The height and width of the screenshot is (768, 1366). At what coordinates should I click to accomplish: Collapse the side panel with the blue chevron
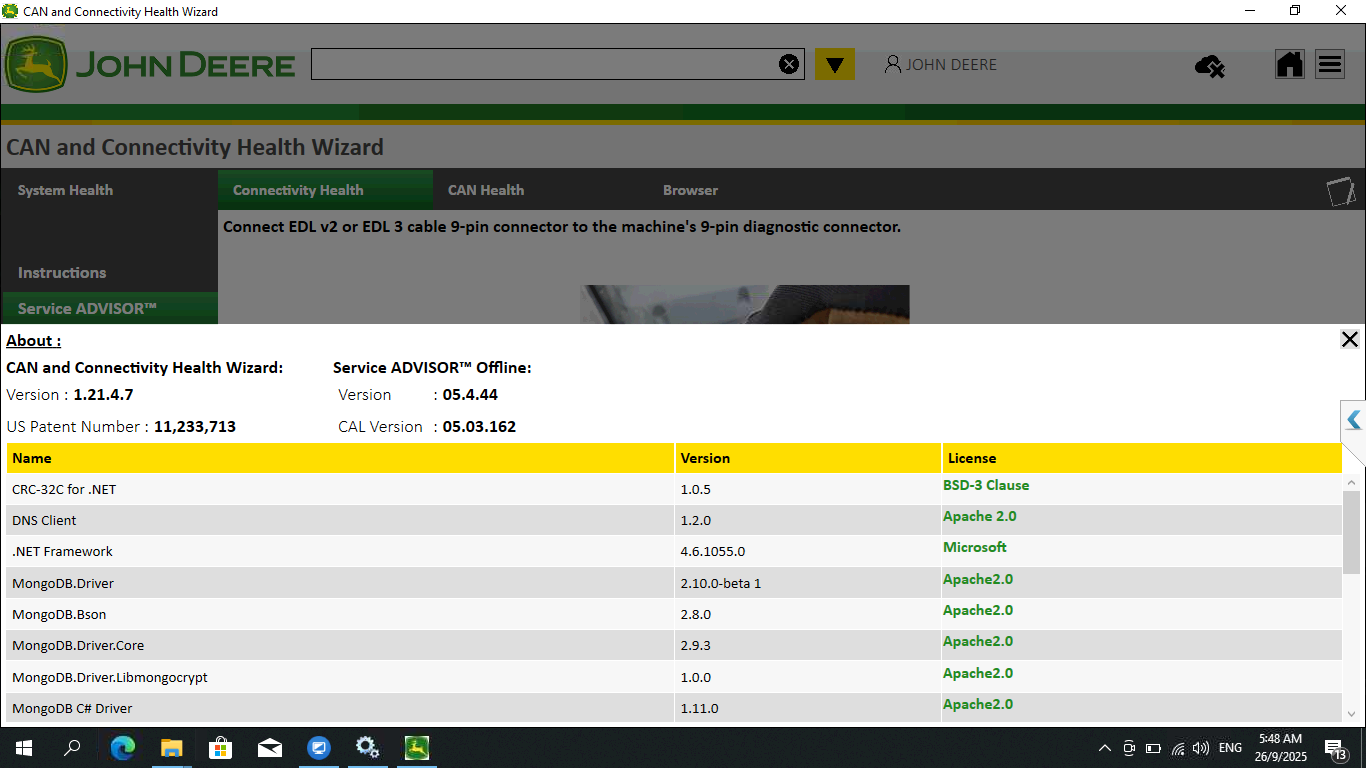(x=1356, y=420)
